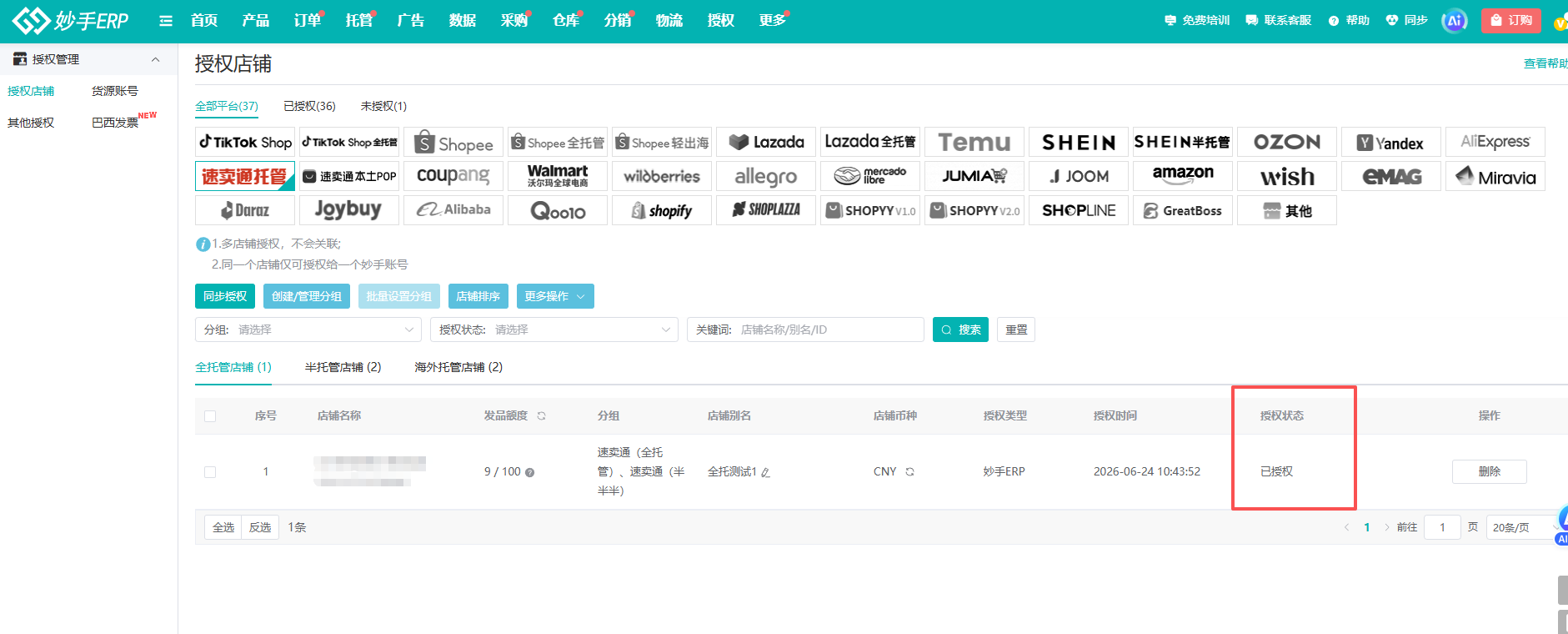
Task: Click the 店铺排序 button
Action: 478,296
